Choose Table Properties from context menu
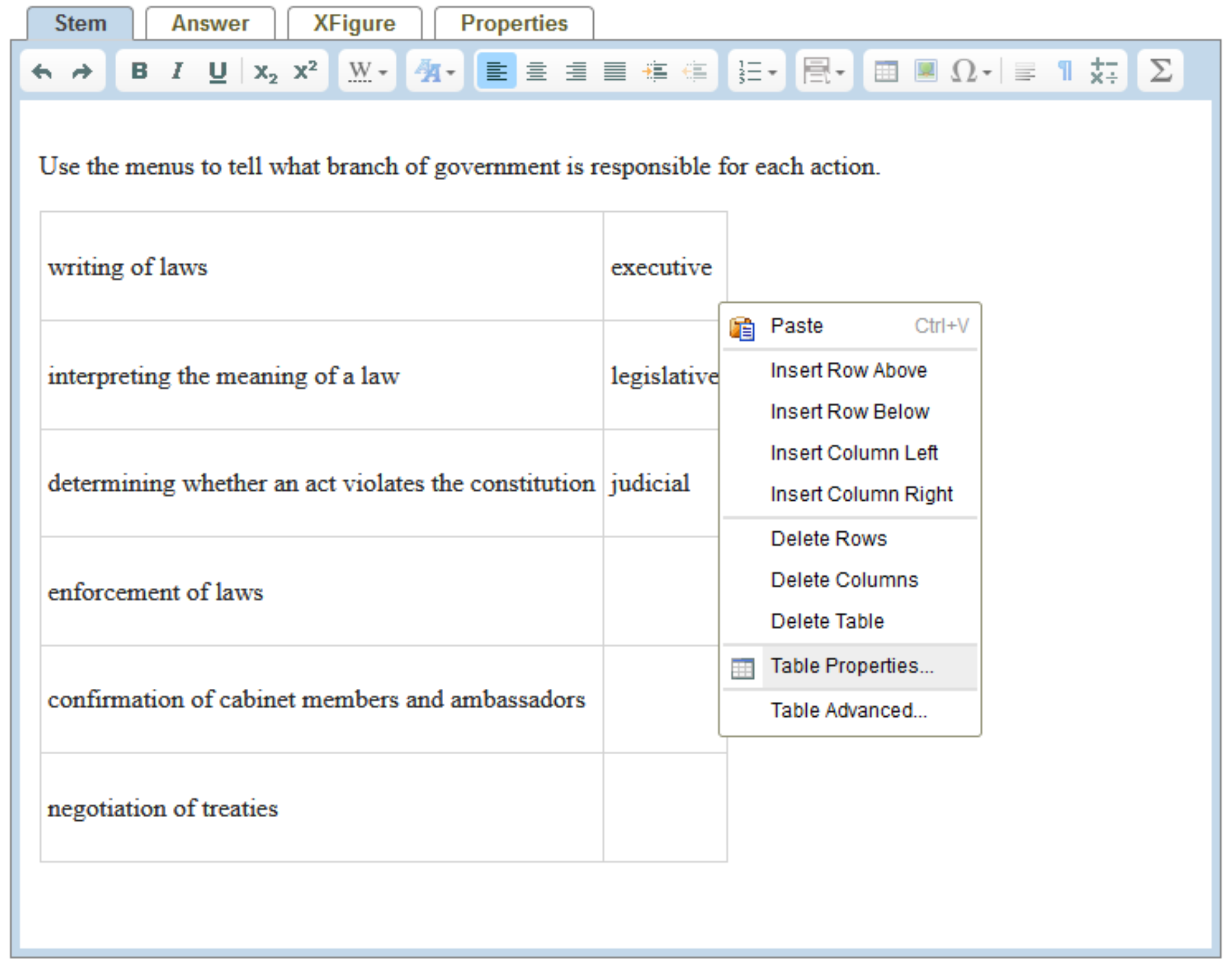 pyautogui.click(x=851, y=666)
